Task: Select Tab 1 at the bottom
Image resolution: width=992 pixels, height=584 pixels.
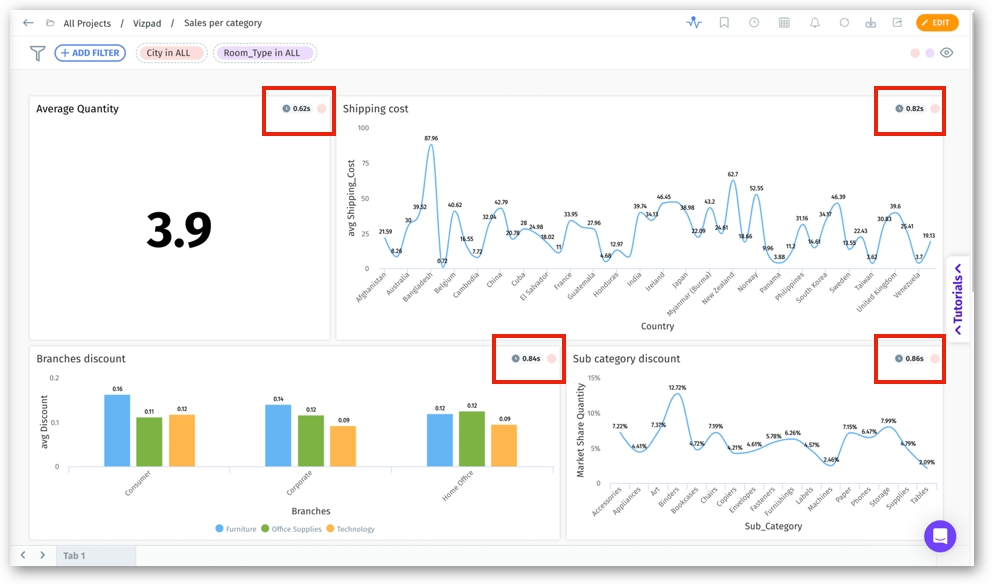Action: coord(75,555)
